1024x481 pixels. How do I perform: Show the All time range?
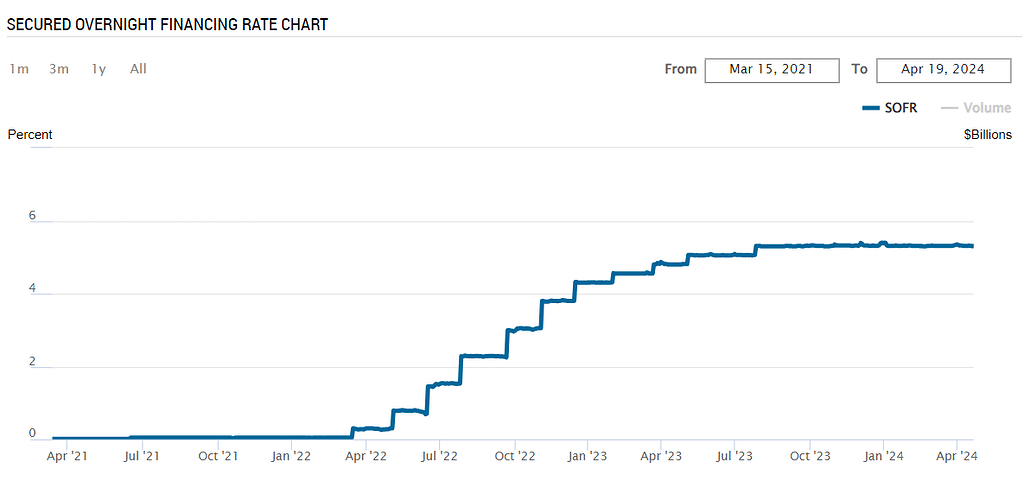coord(138,69)
